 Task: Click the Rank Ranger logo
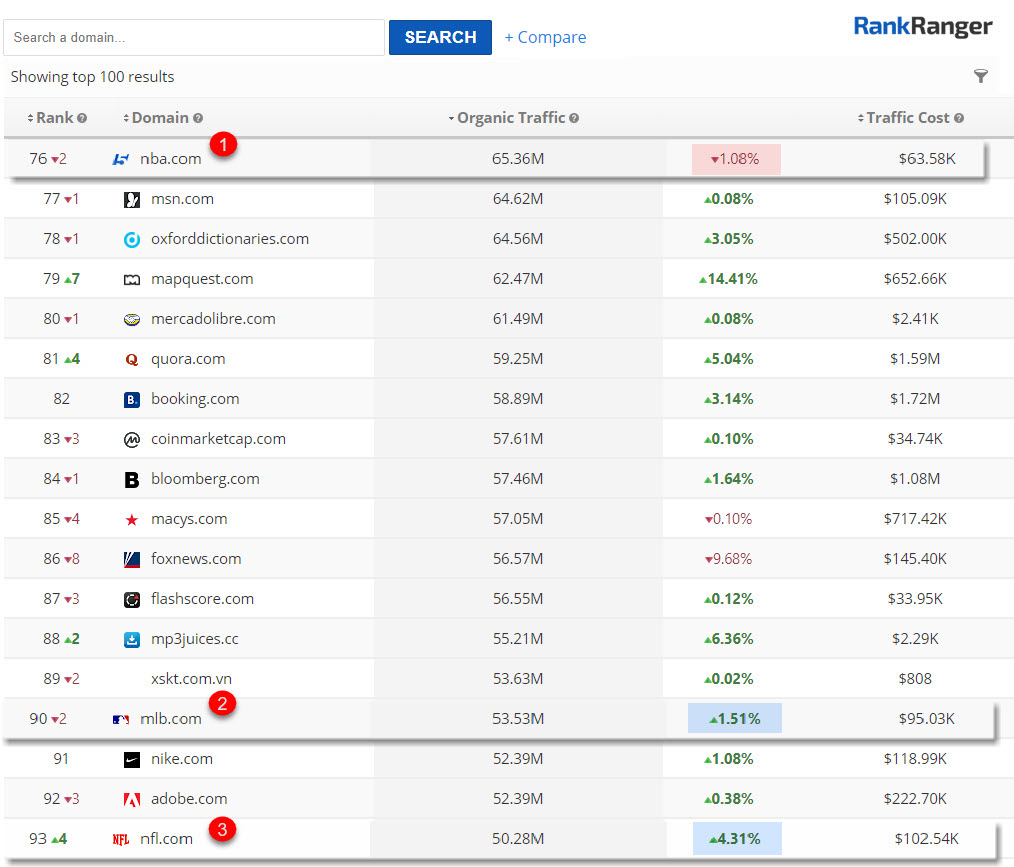click(922, 27)
